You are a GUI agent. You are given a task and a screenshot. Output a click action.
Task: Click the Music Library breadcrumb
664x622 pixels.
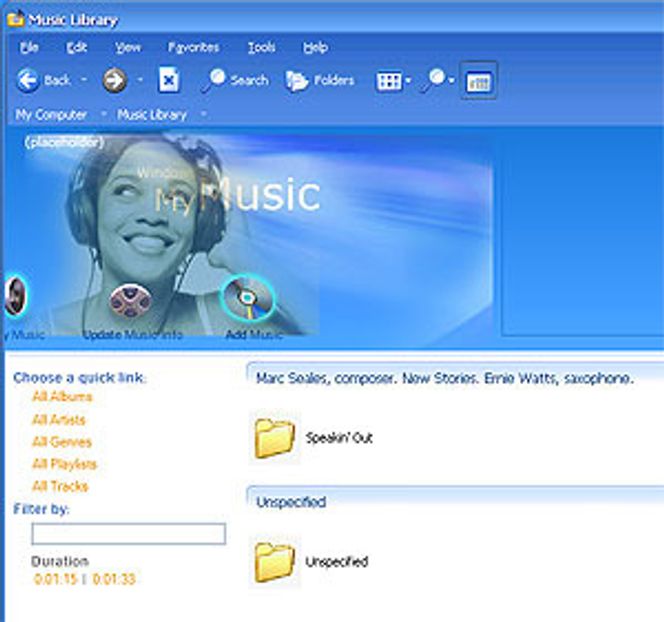pyautogui.click(x=152, y=114)
